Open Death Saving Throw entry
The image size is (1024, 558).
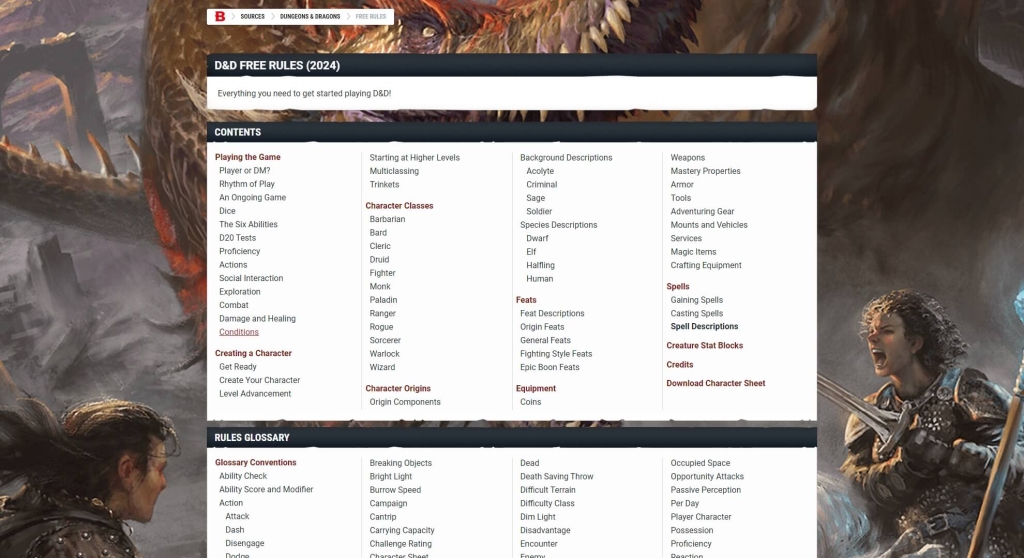click(556, 476)
